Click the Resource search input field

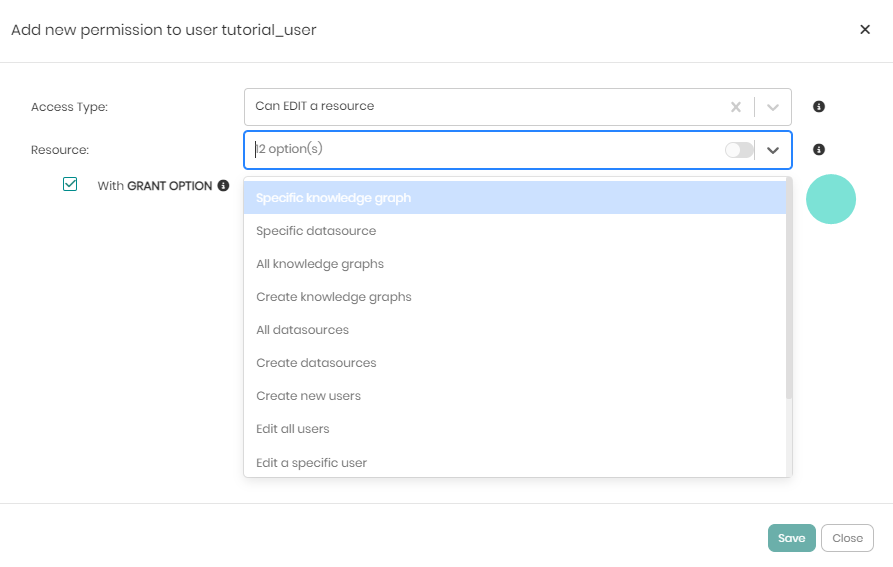coord(480,150)
